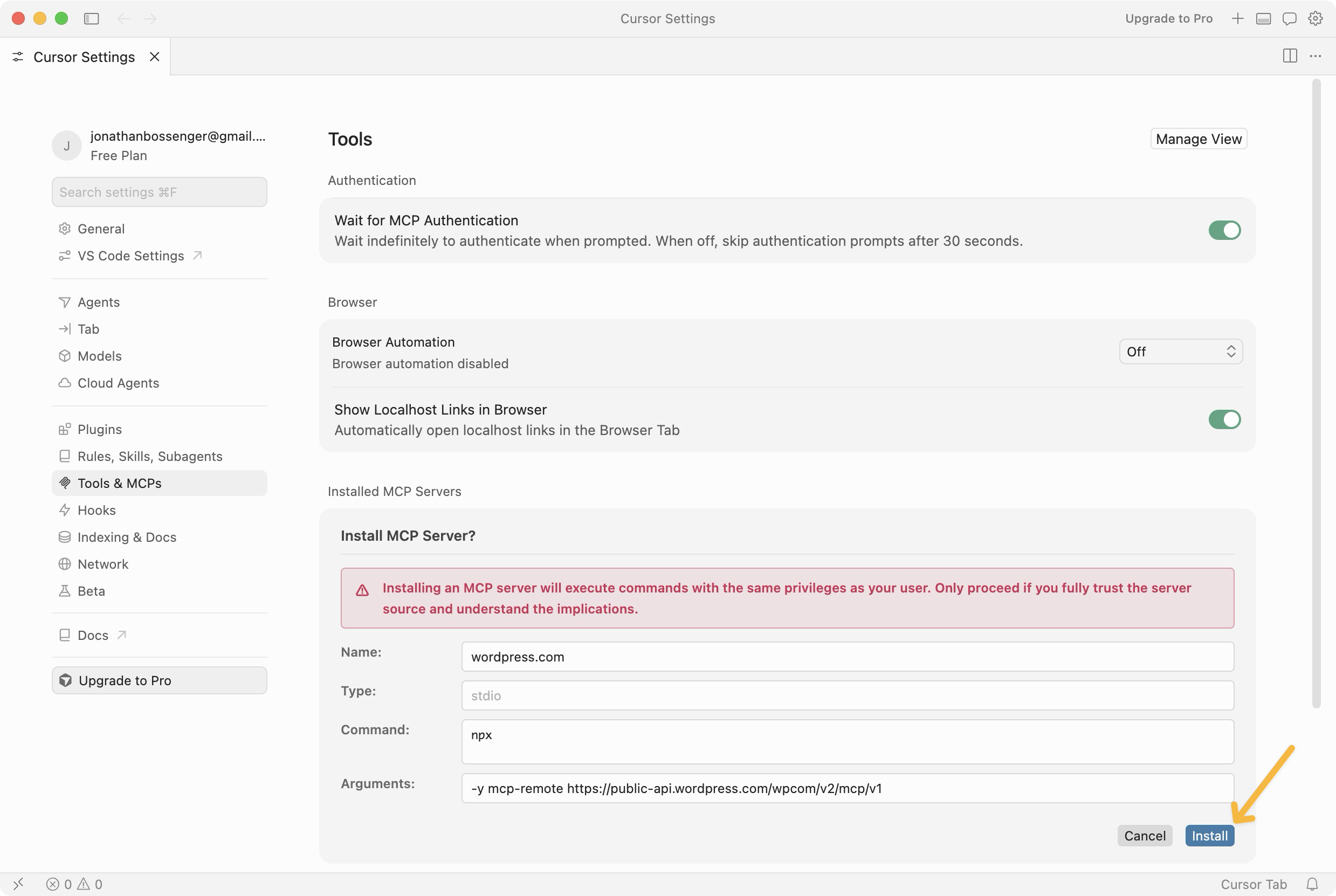The width and height of the screenshot is (1336, 896).
Task: Cancel the MCP server installation
Action: click(1145, 836)
